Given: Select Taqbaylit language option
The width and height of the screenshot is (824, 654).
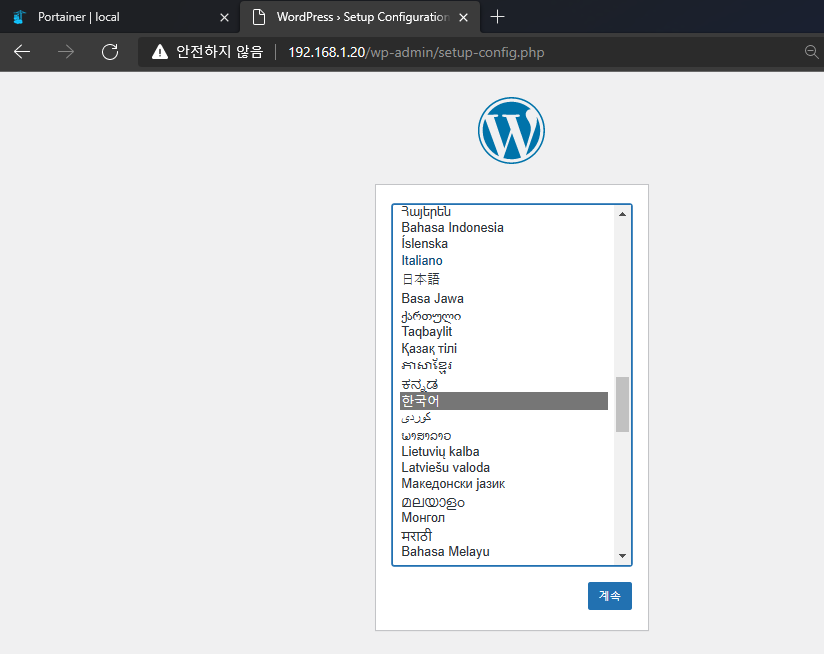Looking at the screenshot, I should (504, 331).
